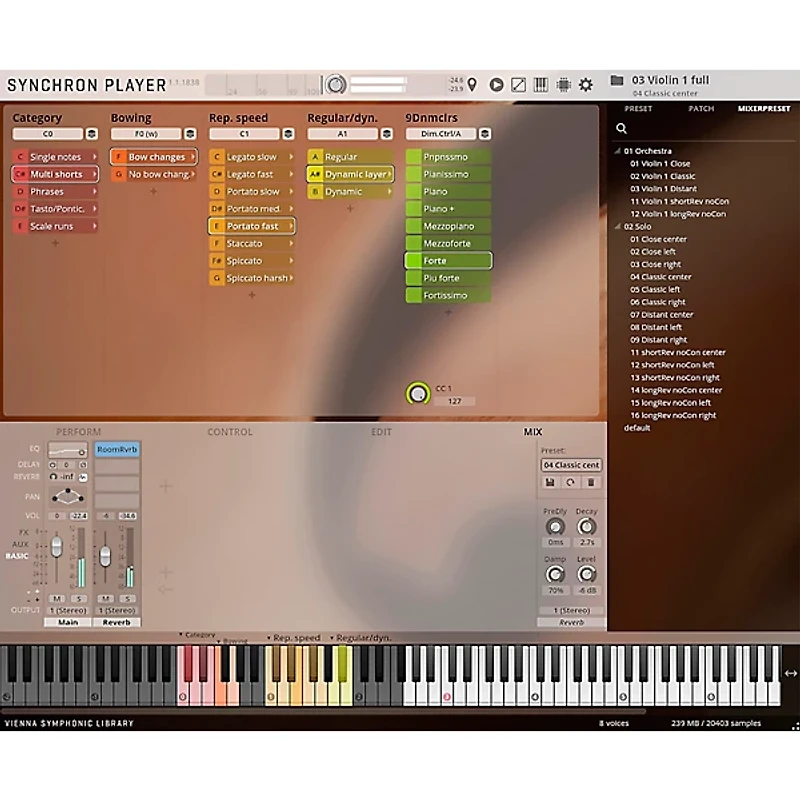Switch to the CONTROL tab

click(230, 432)
